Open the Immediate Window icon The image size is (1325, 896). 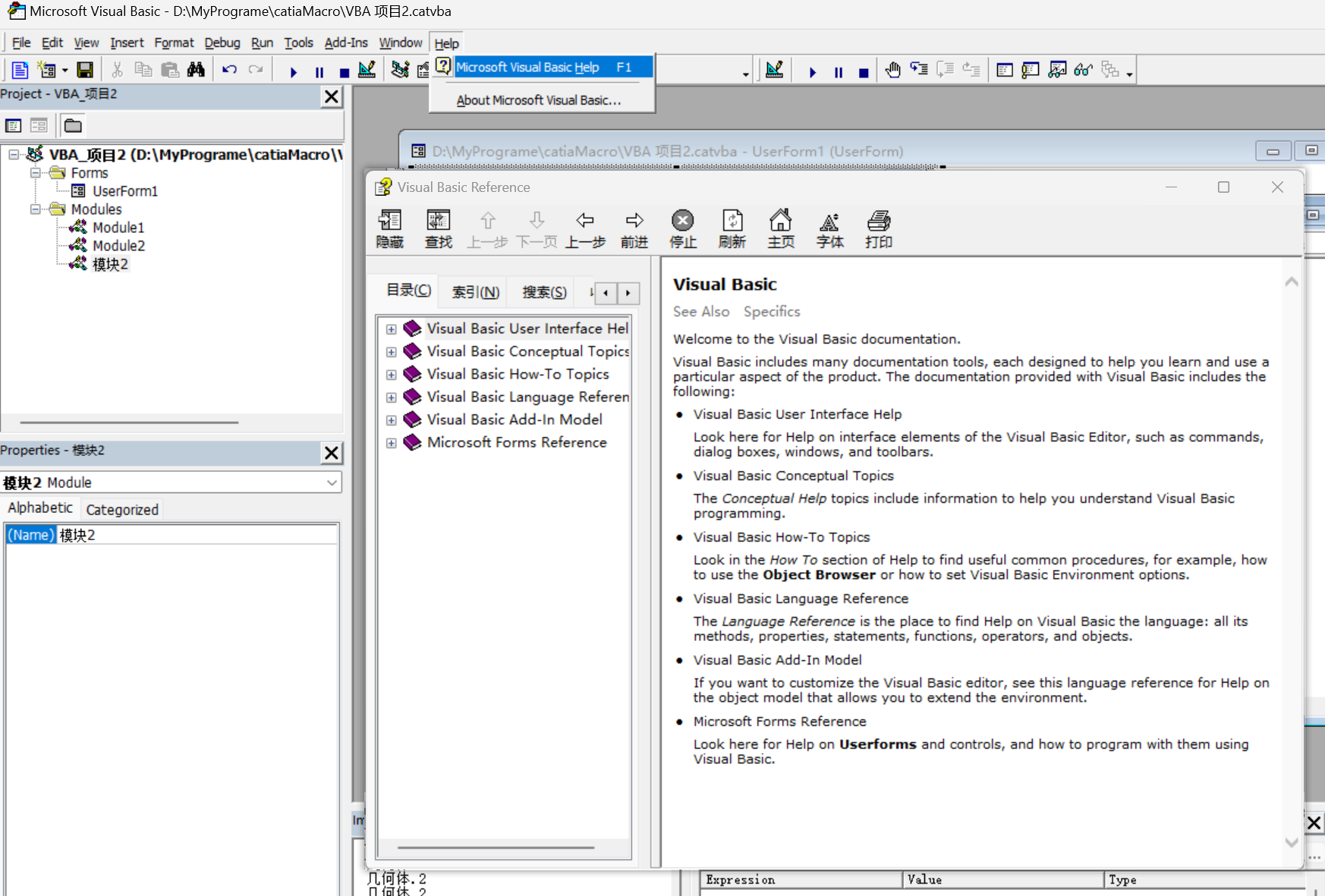1031,71
